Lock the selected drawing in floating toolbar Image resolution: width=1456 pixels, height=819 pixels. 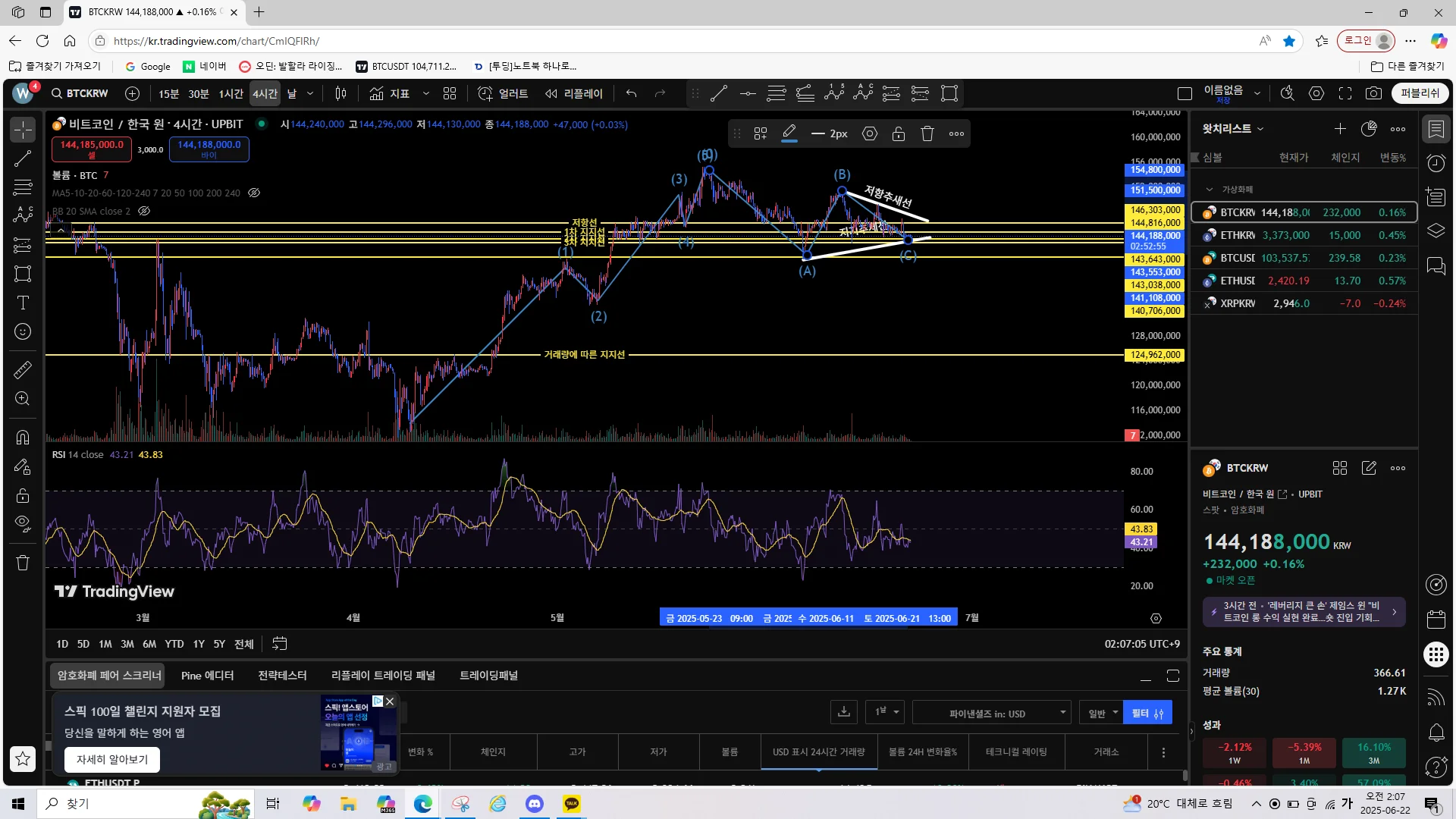click(x=899, y=133)
